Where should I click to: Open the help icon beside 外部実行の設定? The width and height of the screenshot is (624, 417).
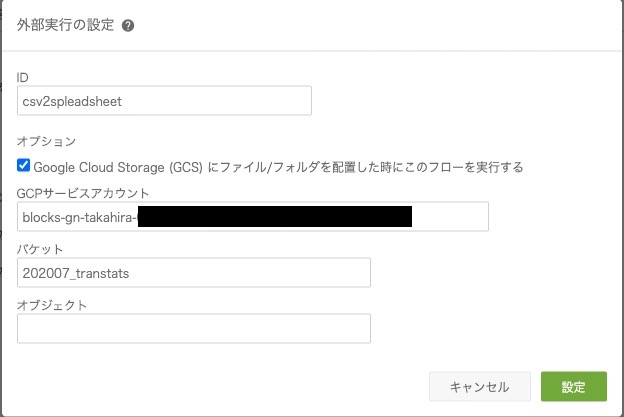click(128, 26)
